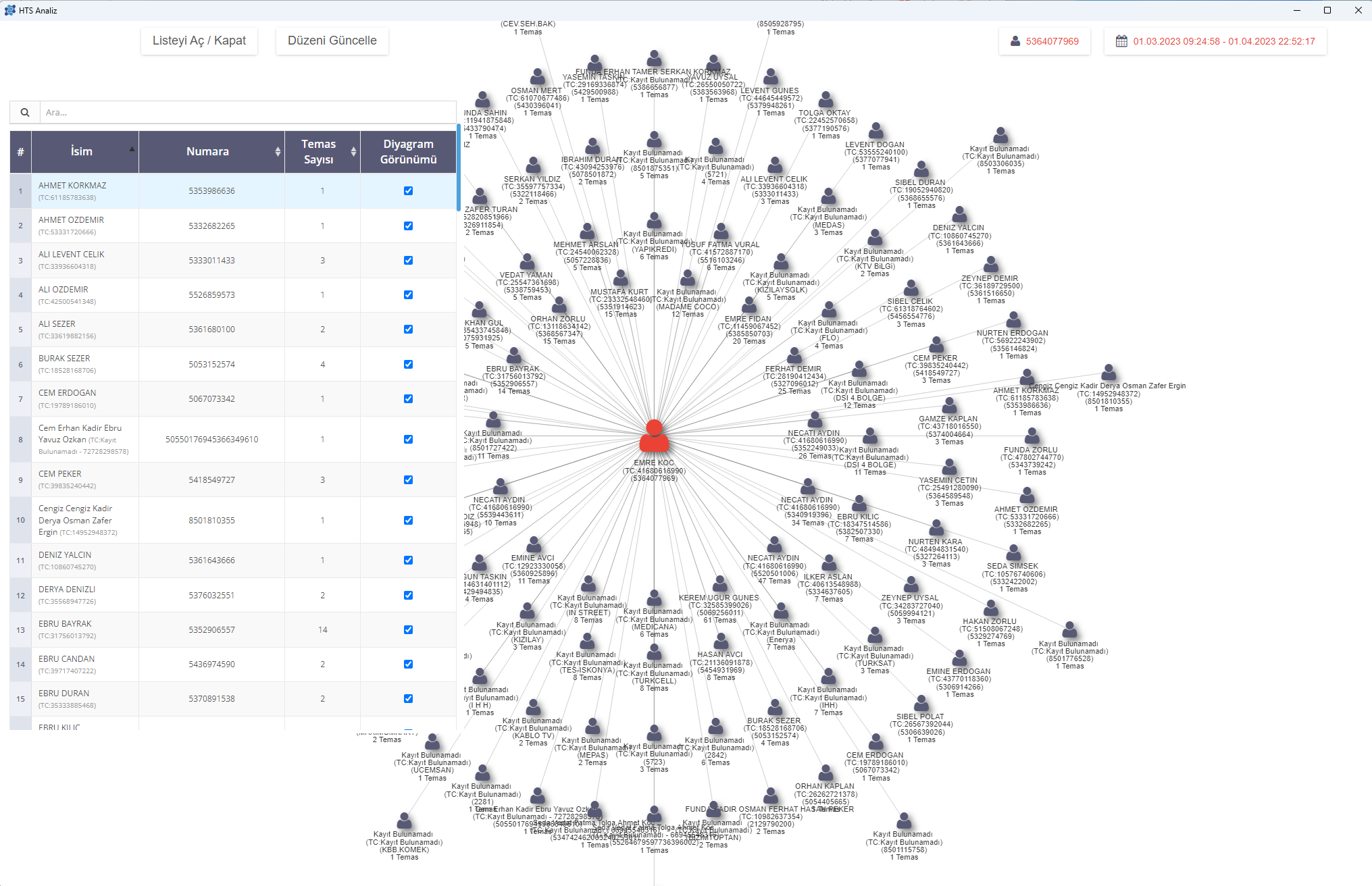Click the Düzeni Güncelle button
Screen dimensions: 1372x886
click(x=332, y=41)
